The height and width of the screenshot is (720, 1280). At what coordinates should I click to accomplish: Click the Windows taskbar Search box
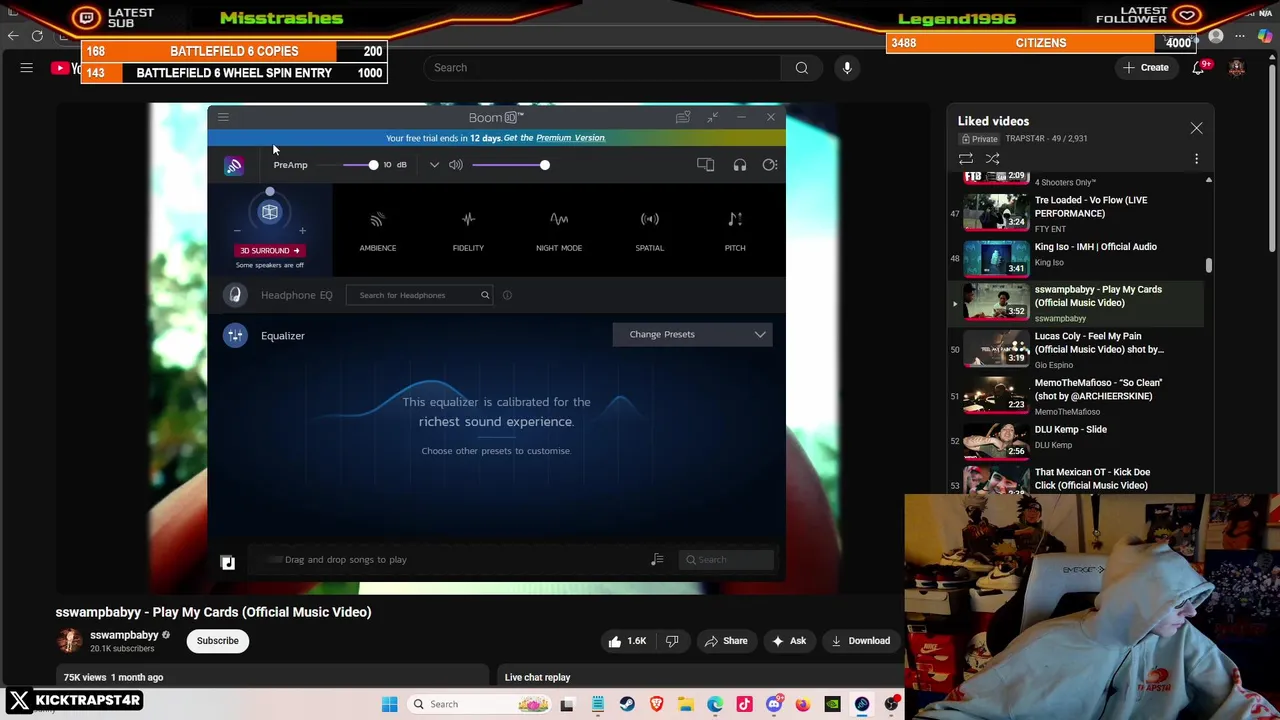click(478, 704)
